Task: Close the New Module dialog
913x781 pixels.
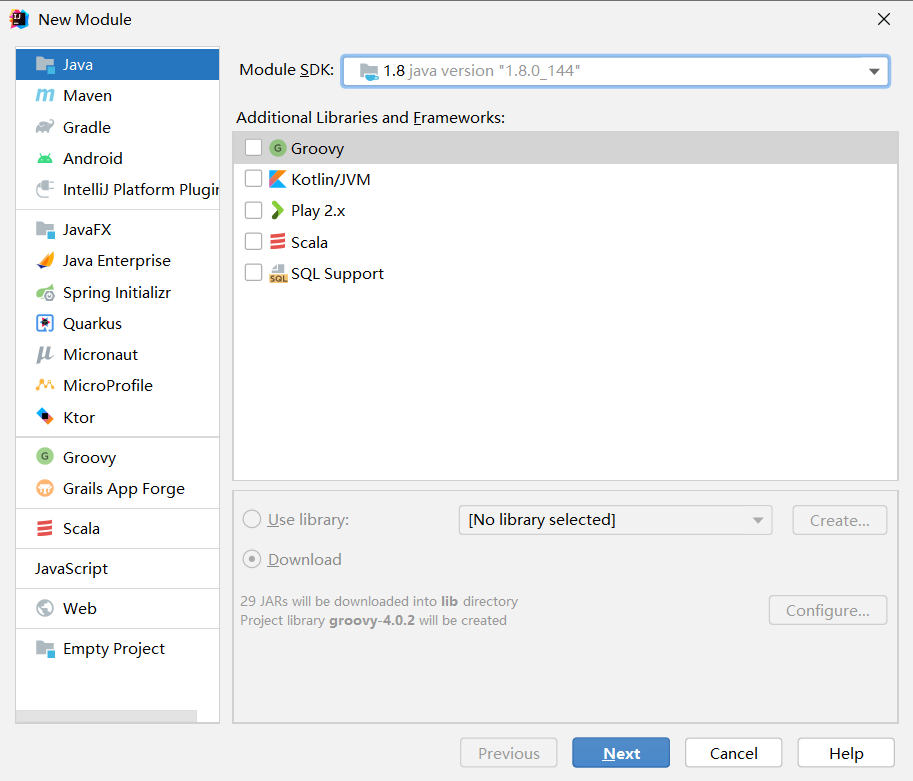Action: pyautogui.click(x=883, y=19)
